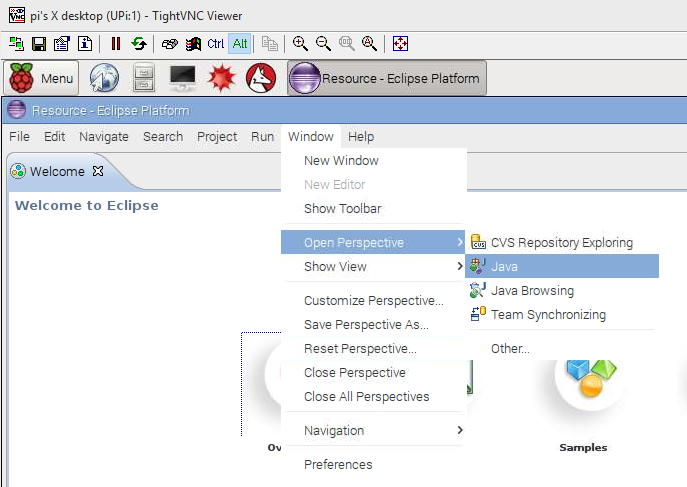
Task: Pause the VNC session with red pause icon
Action: coord(116,44)
